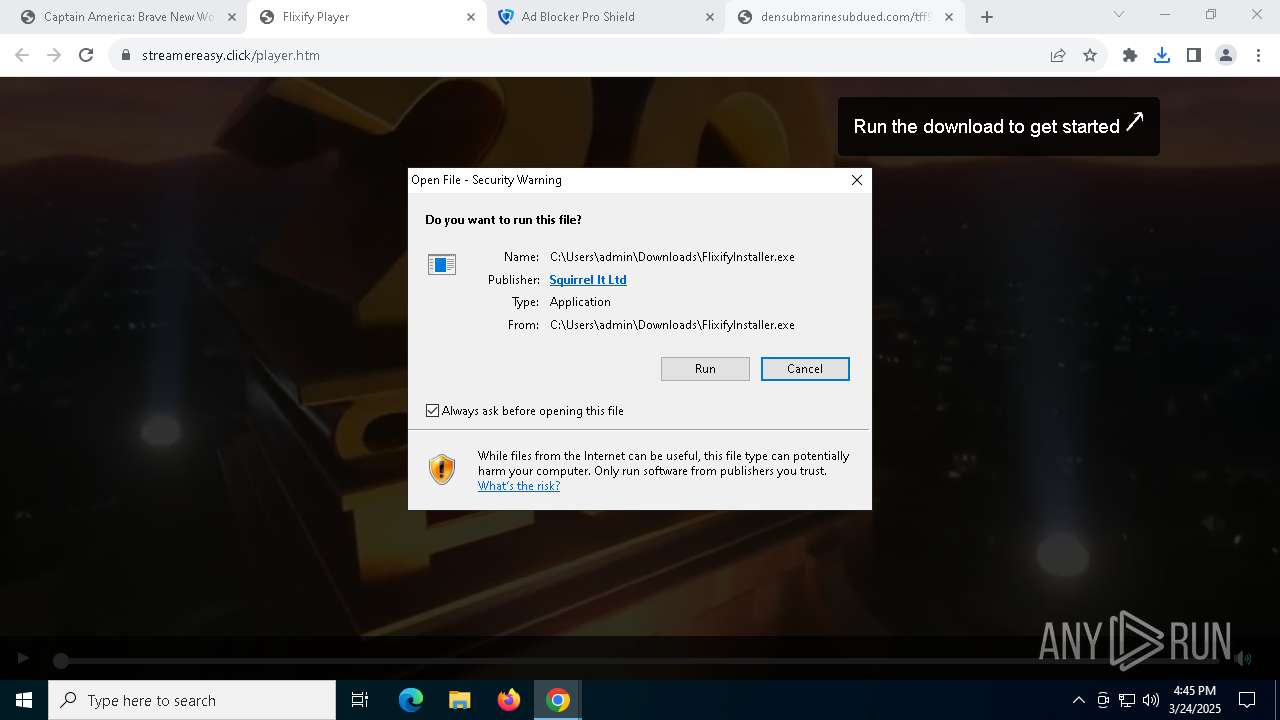Open the Squirrel It Ltd publisher link
The image size is (1280, 720).
(x=588, y=280)
